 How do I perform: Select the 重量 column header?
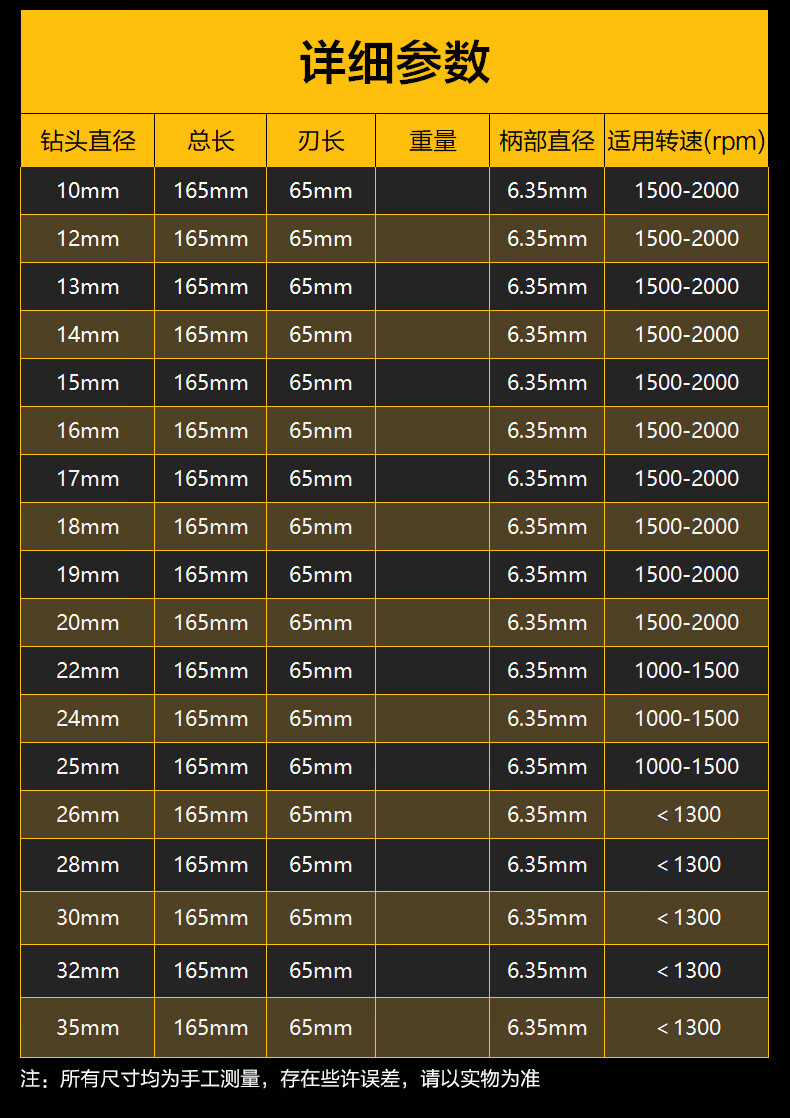433,141
